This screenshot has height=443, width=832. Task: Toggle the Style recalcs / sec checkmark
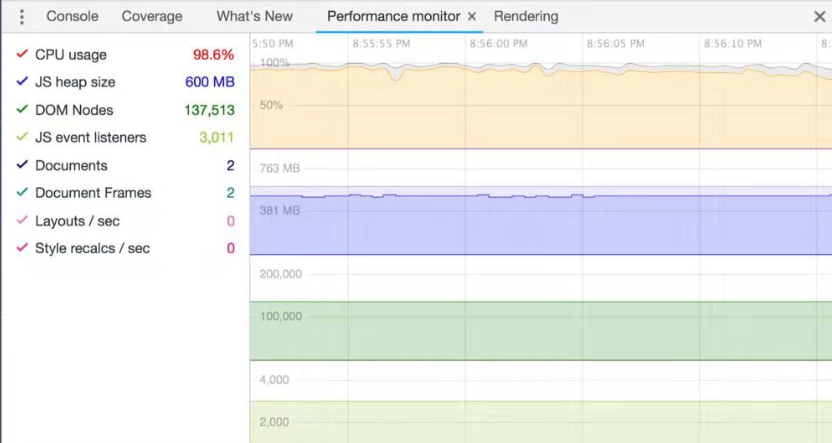[x=22, y=248]
